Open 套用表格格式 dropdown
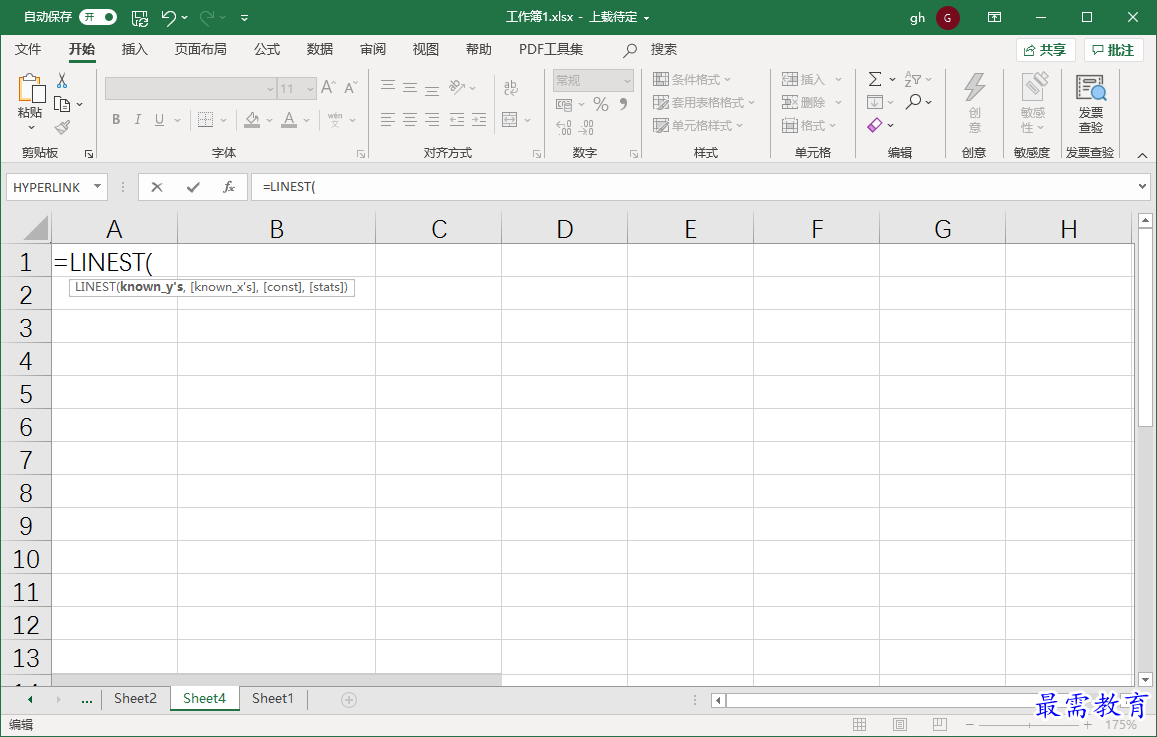Image resolution: width=1157 pixels, height=737 pixels. point(704,103)
